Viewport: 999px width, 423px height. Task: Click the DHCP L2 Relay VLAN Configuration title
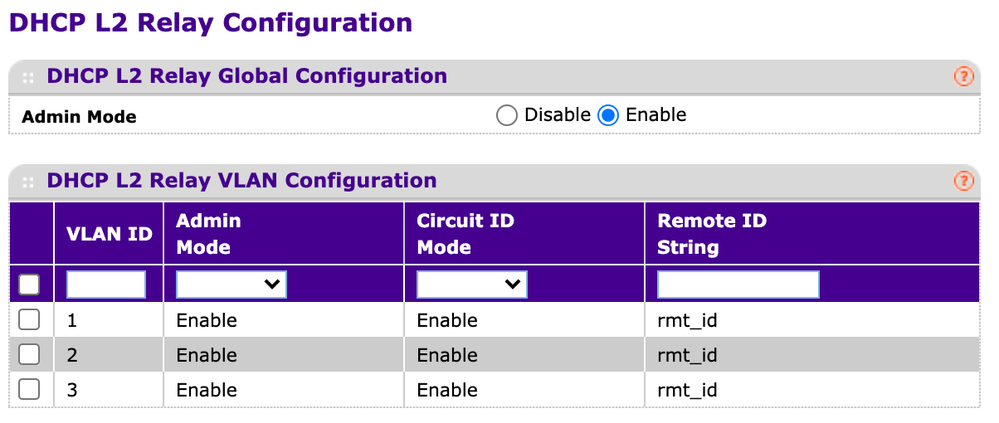pyautogui.click(x=241, y=180)
